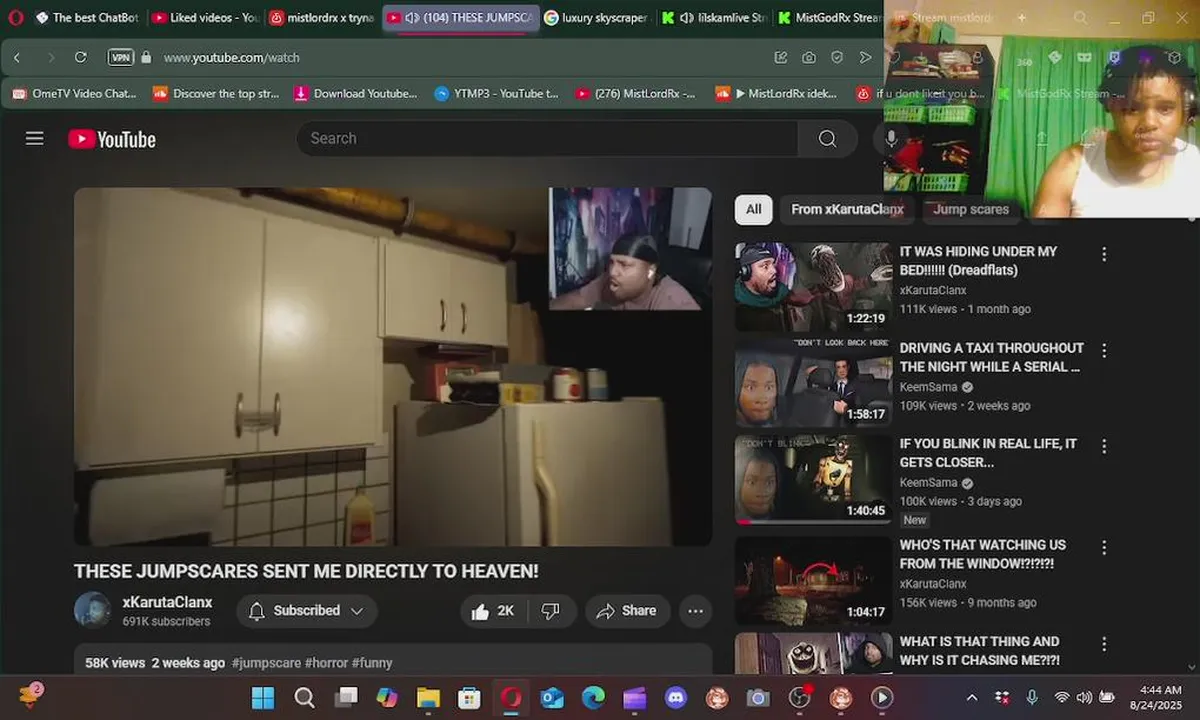
Task: Dislike the video with the thumbs-down button
Action: (x=550, y=611)
